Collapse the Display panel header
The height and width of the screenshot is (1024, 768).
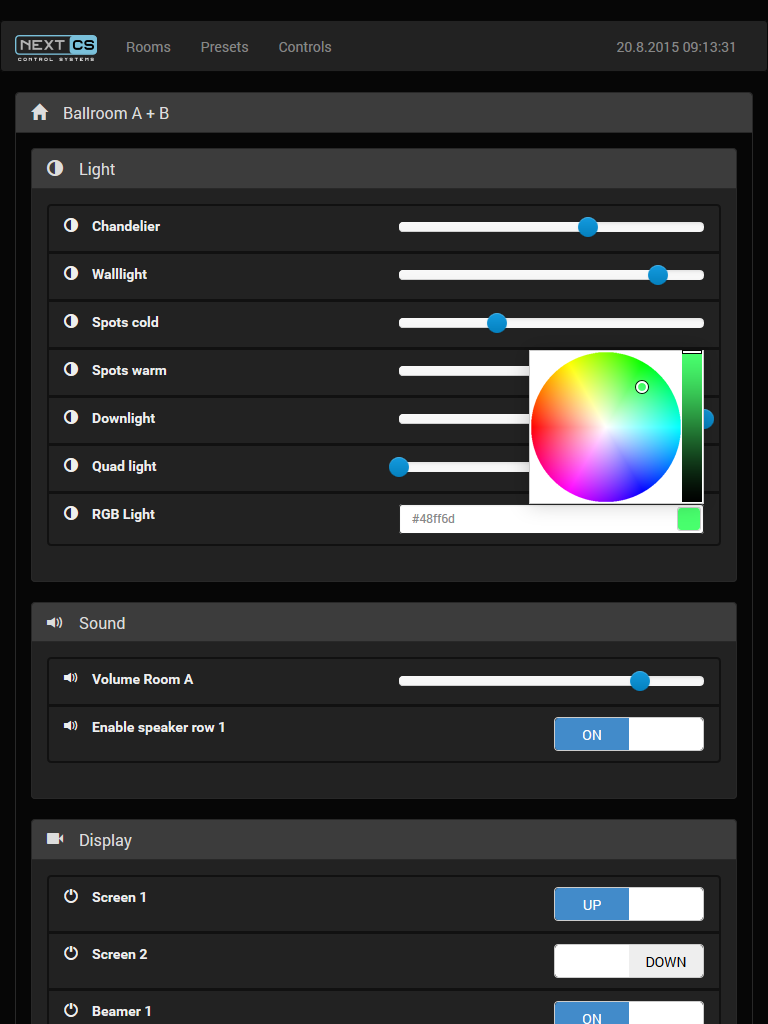384,840
